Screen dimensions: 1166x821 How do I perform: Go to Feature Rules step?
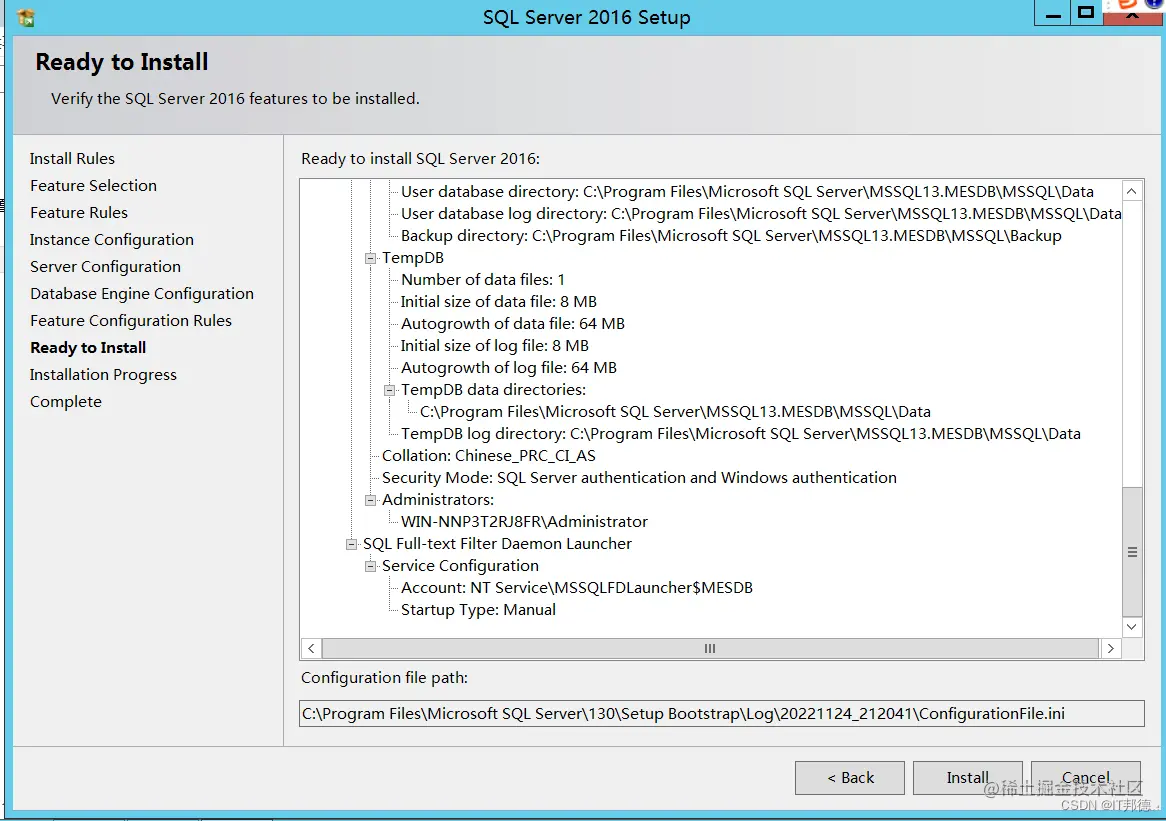(x=79, y=213)
